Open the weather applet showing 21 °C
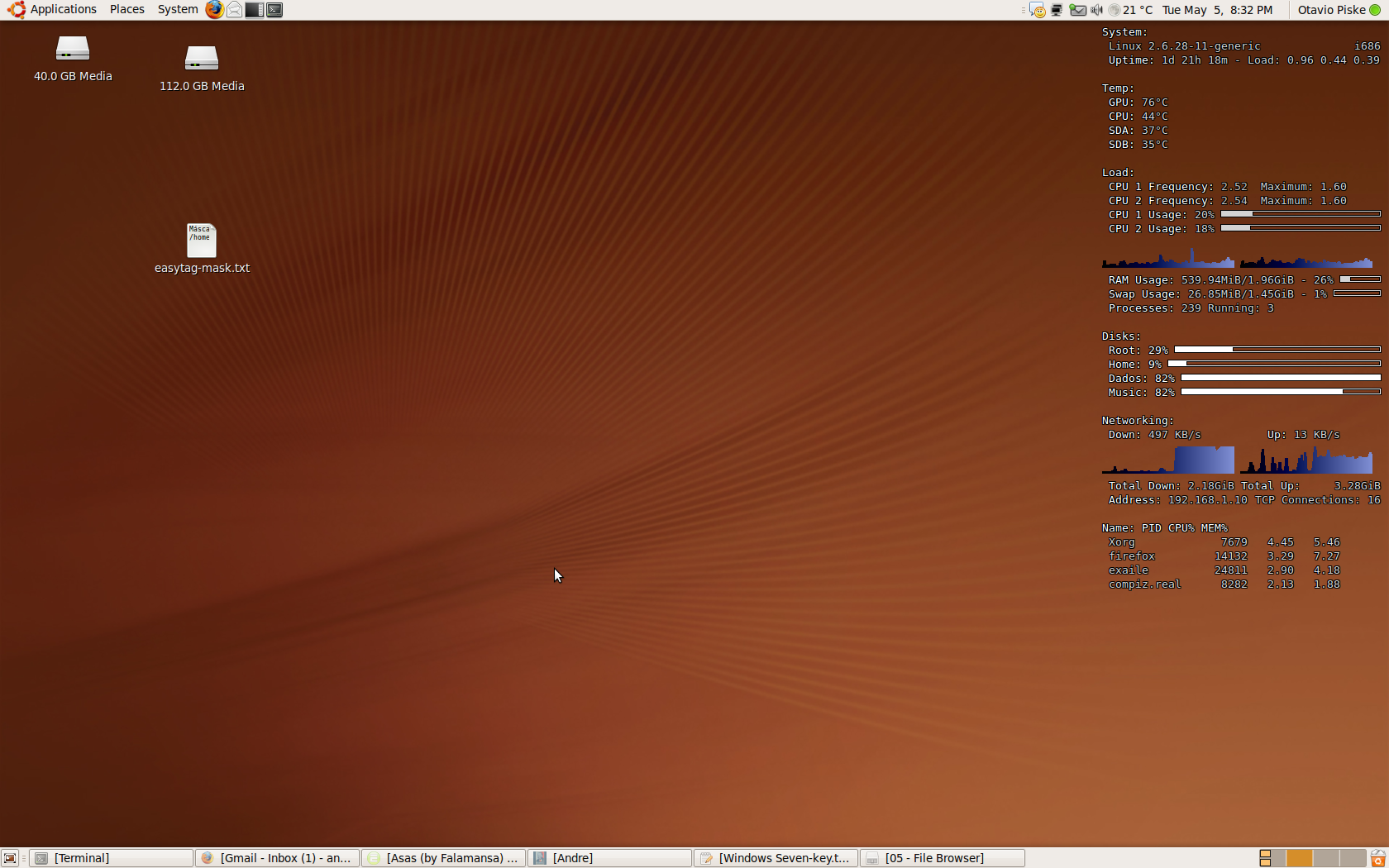The image size is (1389, 868). [x=1130, y=10]
